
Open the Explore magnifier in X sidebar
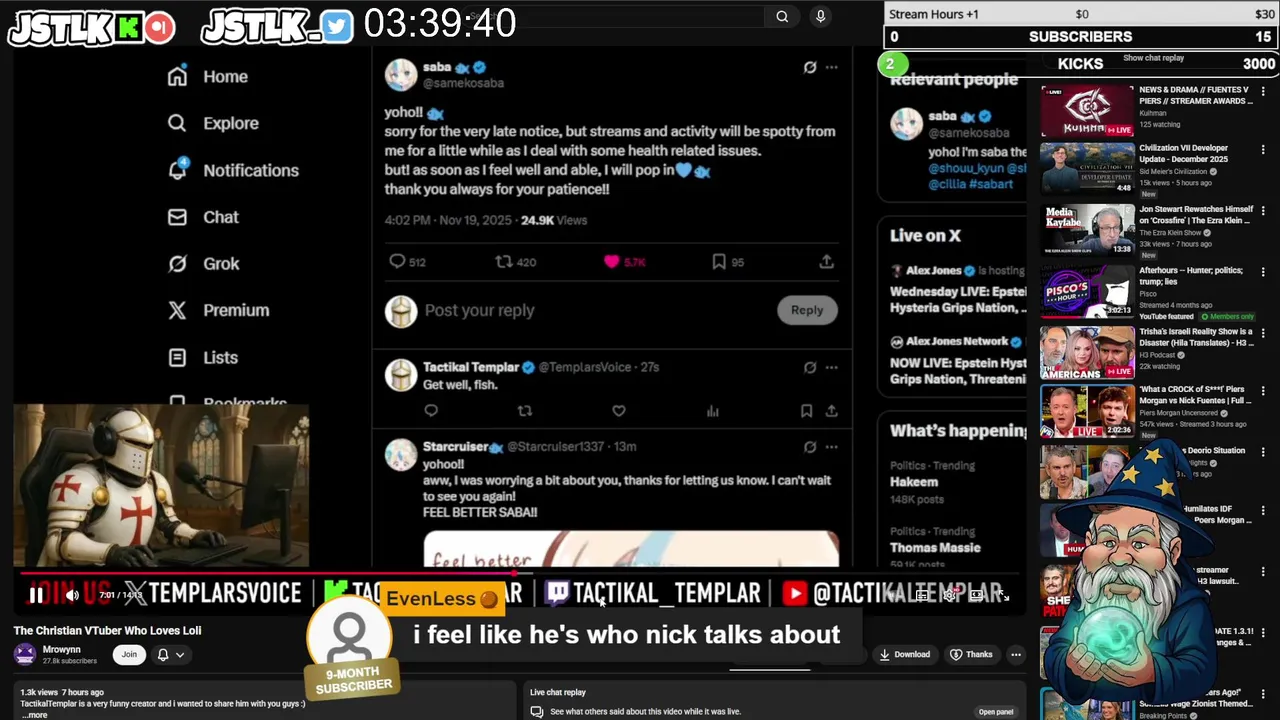(177, 123)
